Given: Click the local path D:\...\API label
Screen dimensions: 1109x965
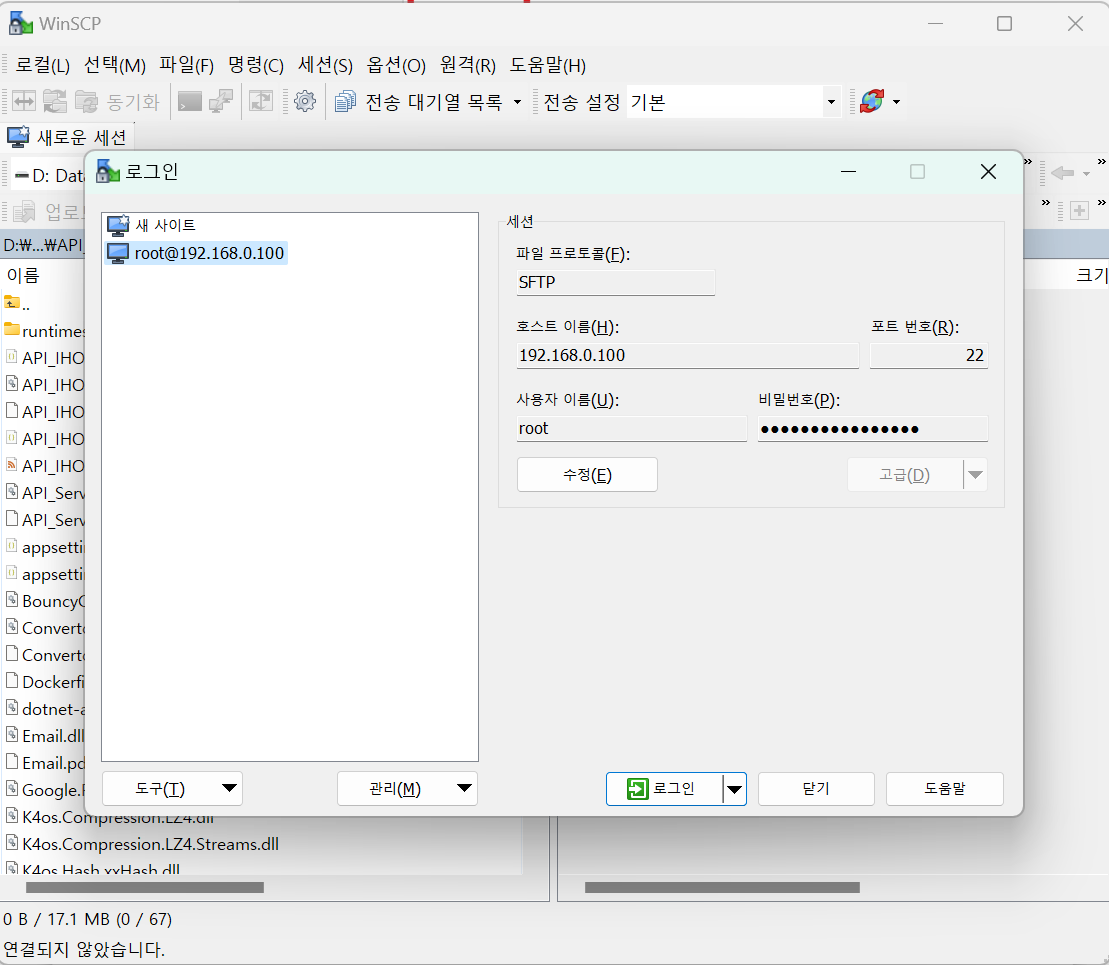Looking at the screenshot, I should [x=43, y=245].
